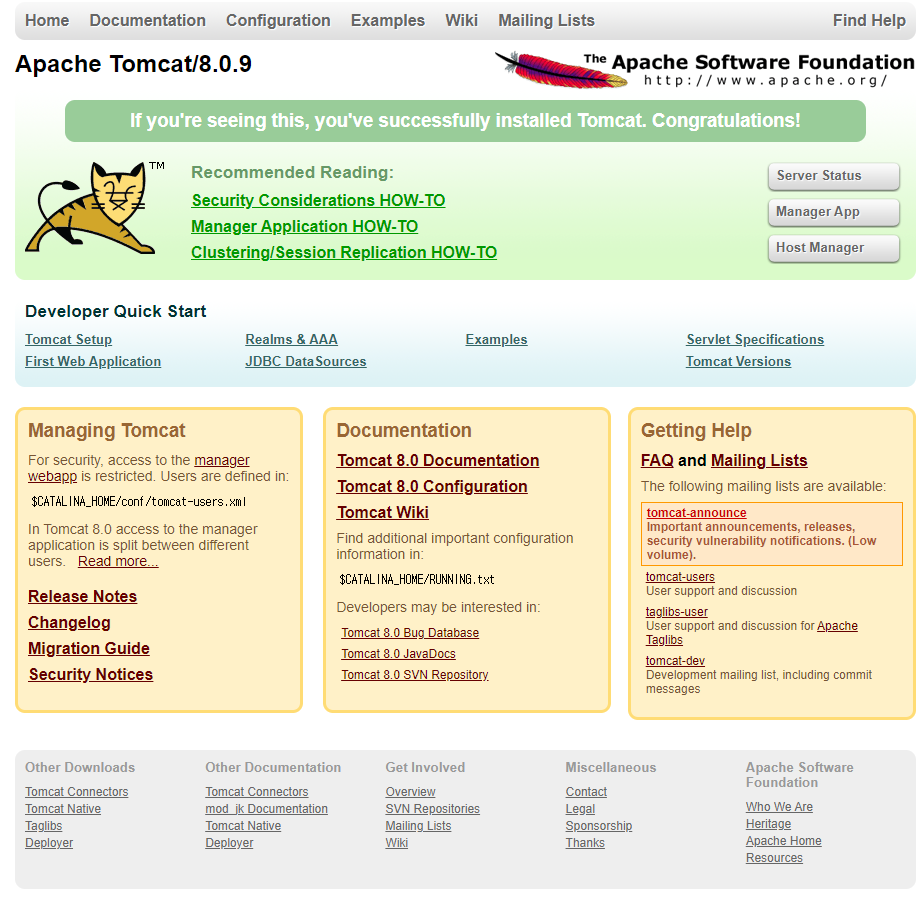
Task: Open Security Considerations HOW-TO link
Action: point(318,201)
